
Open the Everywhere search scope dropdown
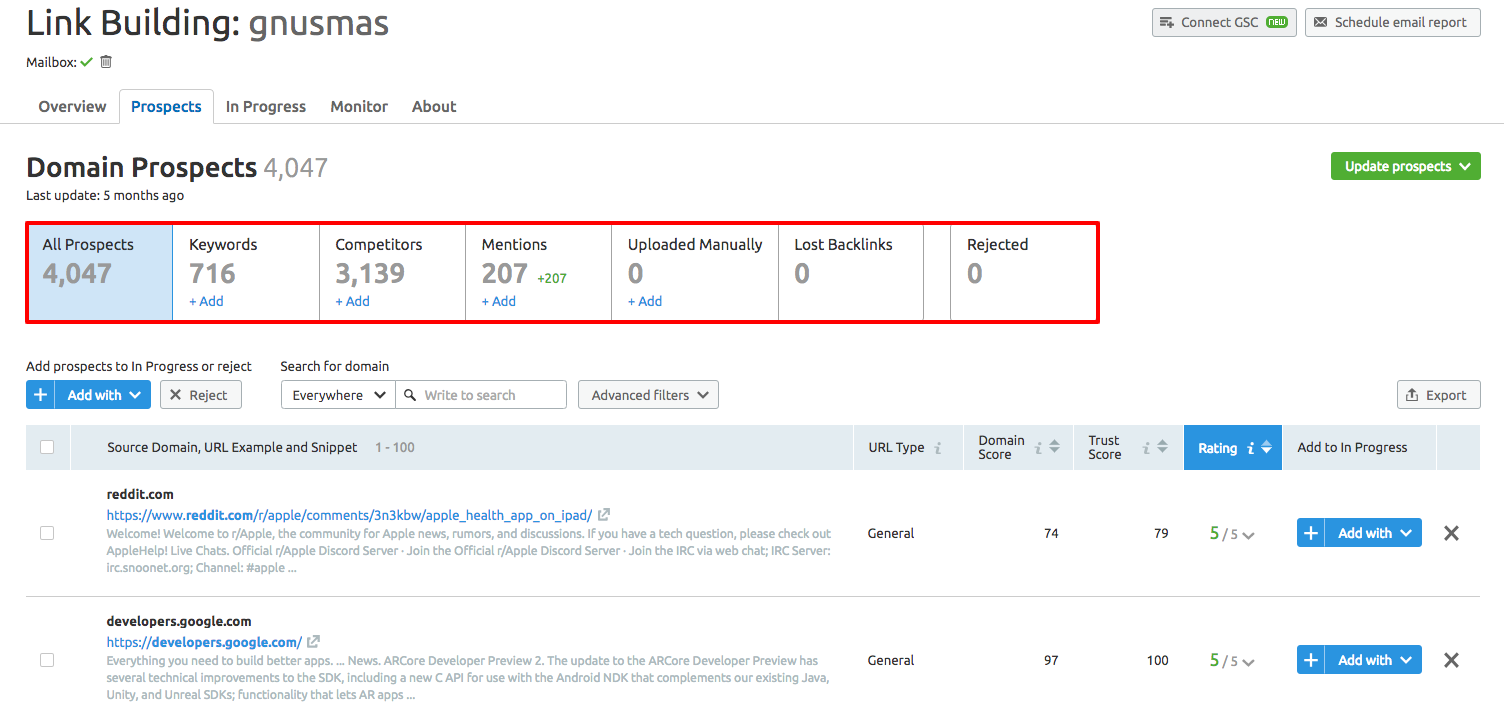[x=338, y=395]
